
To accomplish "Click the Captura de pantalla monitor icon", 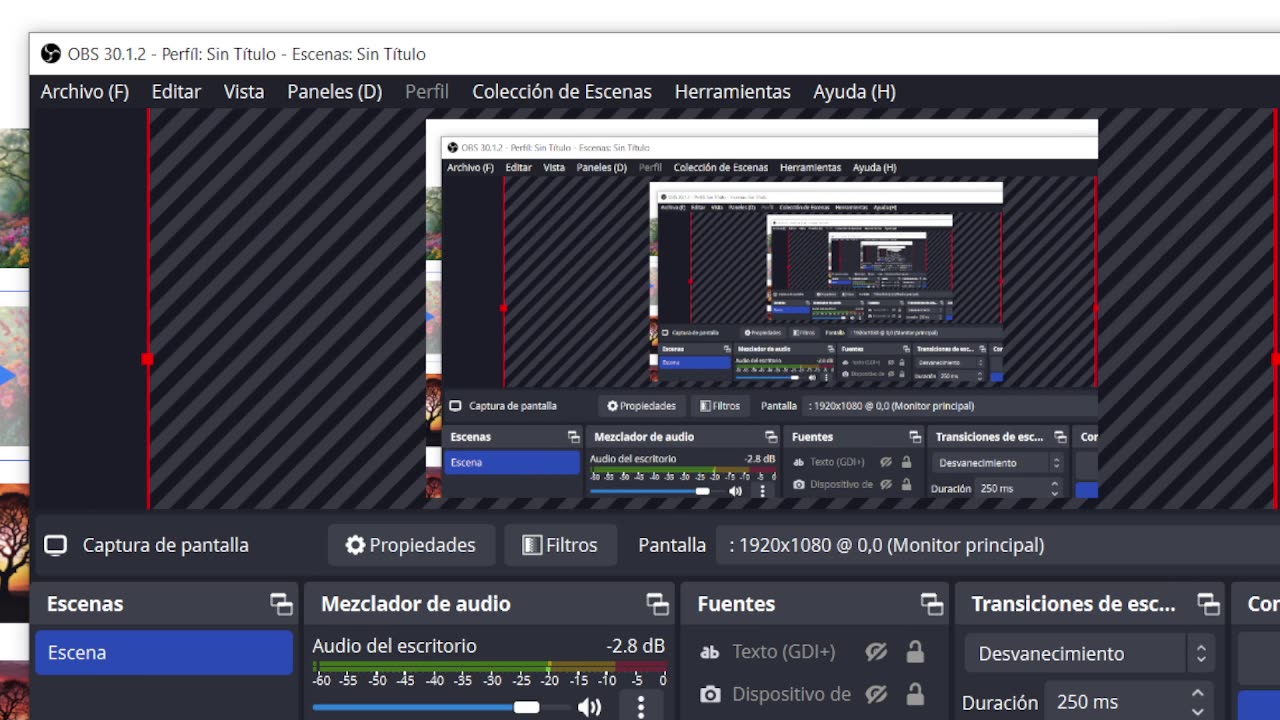I will click(56, 545).
